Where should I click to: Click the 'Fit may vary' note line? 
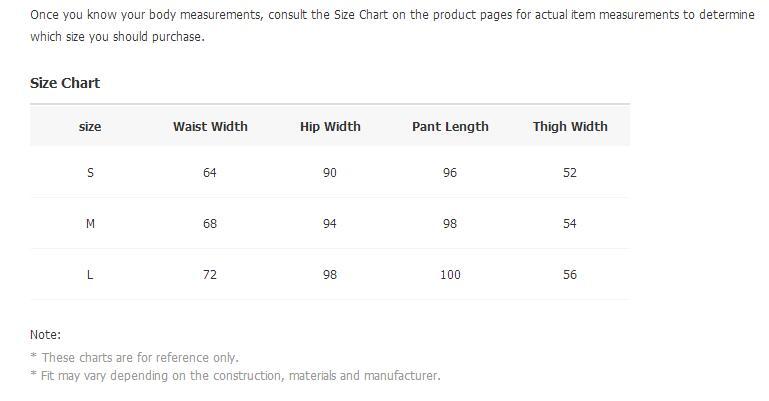pyautogui.click(x=235, y=376)
